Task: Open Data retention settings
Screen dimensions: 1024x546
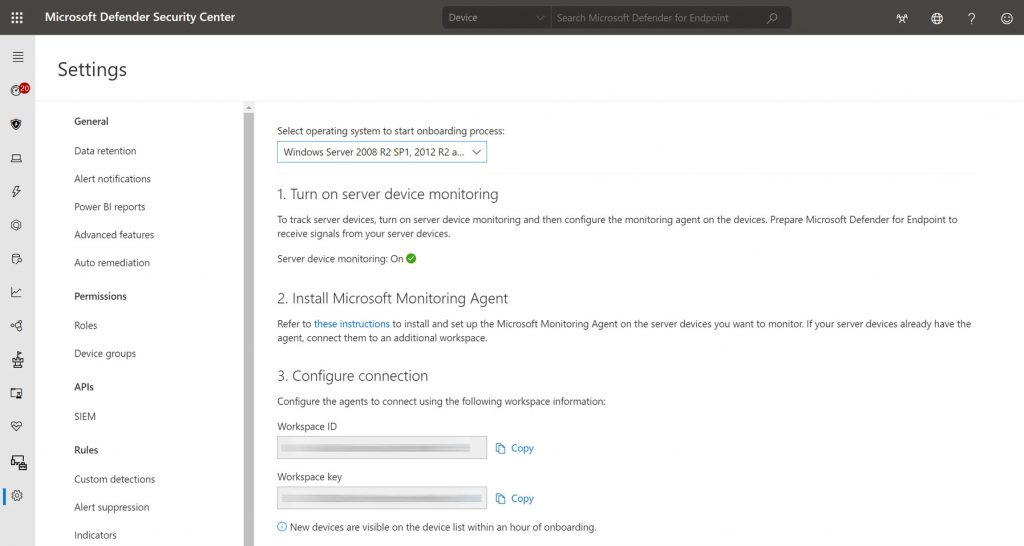Action: pos(105,151)
